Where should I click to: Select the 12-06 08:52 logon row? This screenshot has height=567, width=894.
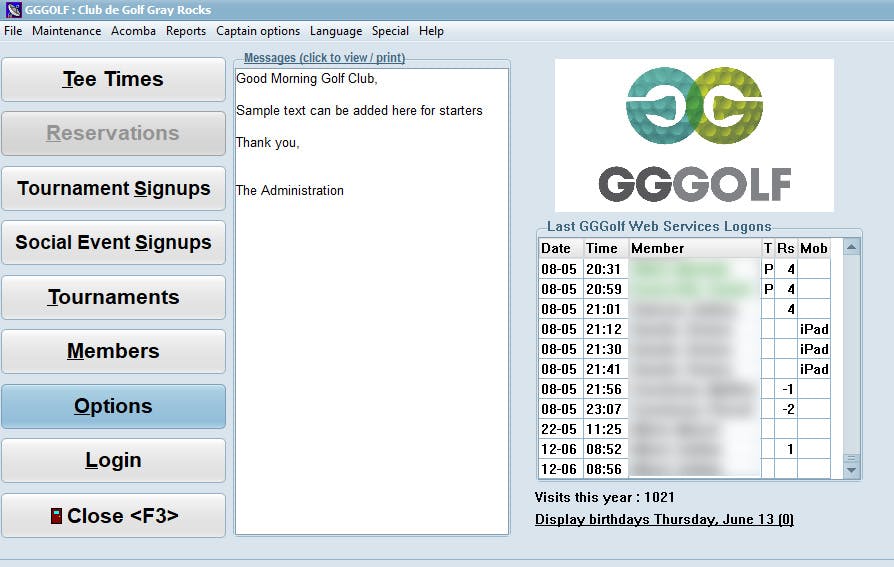pyautogui.click(x=684, y=448)
